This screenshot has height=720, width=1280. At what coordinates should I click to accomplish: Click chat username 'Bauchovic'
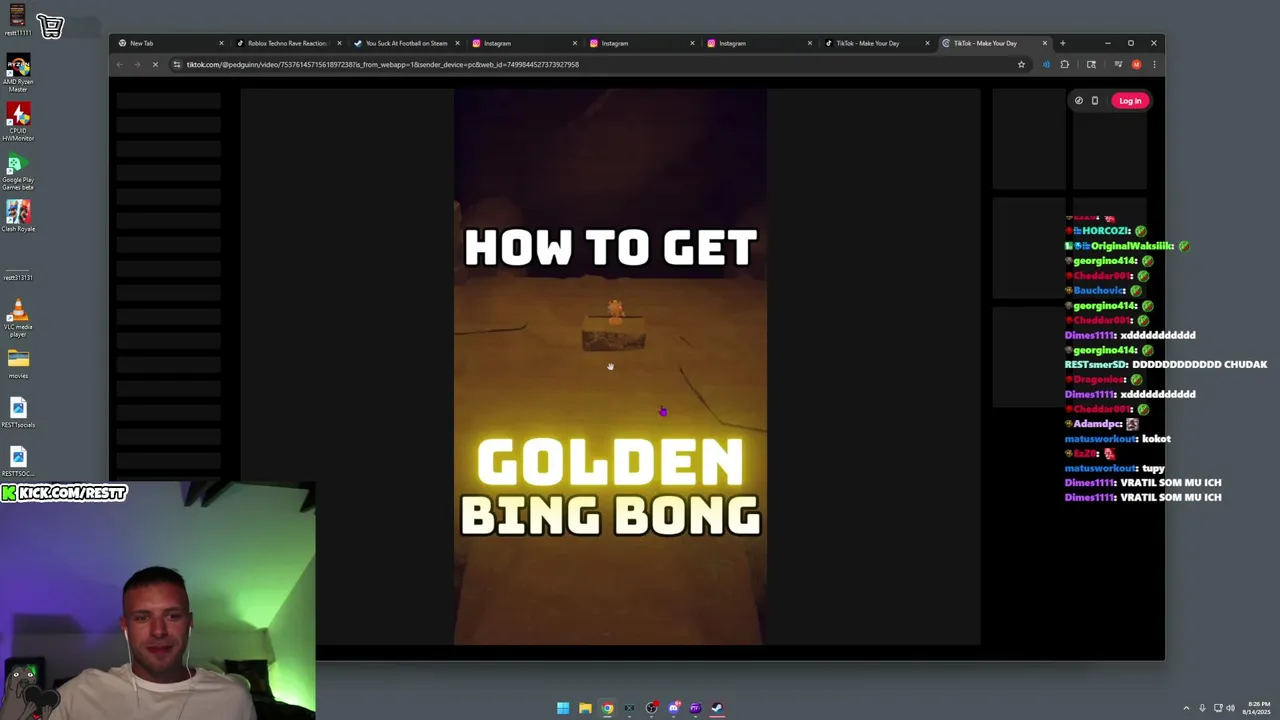(1100, 291)
